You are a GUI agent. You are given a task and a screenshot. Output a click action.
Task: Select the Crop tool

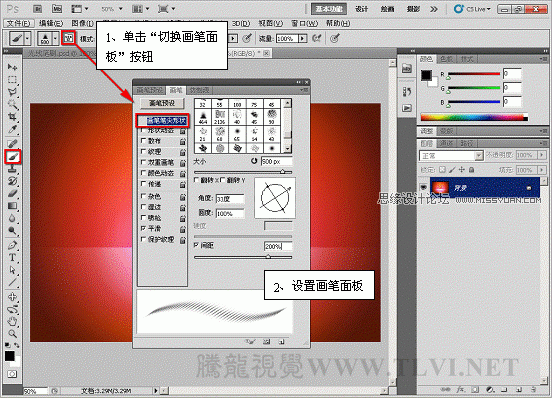(12, 116)
